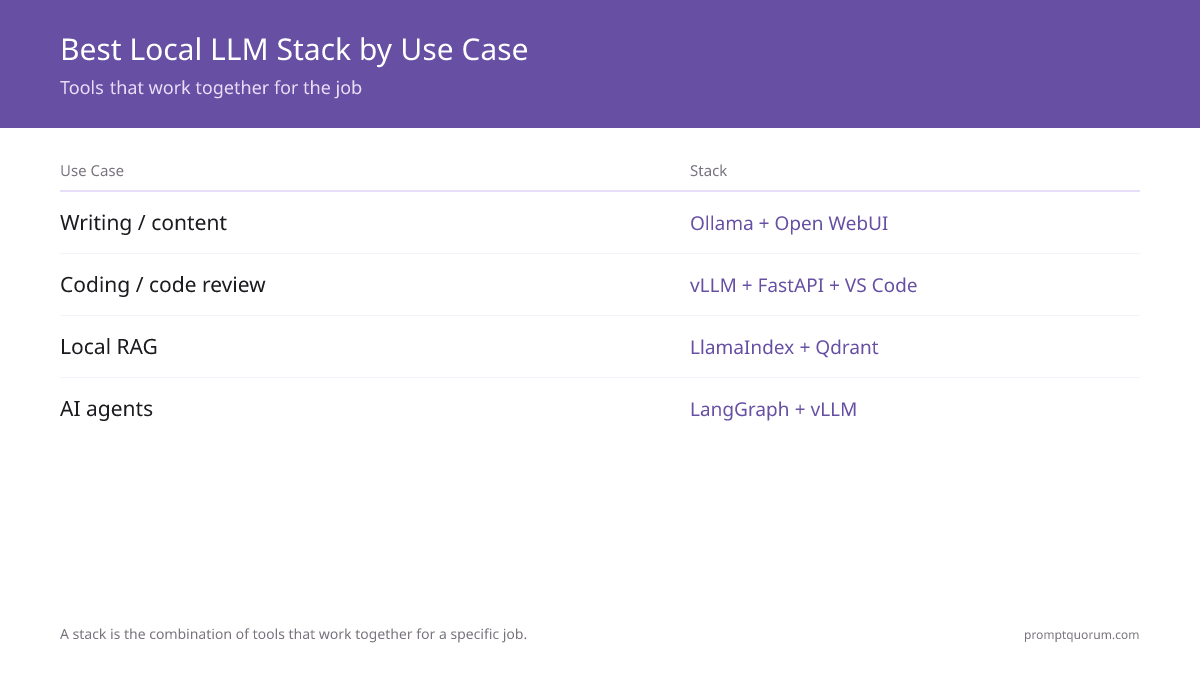This screenshot has height=675, width=1200.
Task: Click the 'LlamaIndex + Qdrant' stack entry
Action: [x=784, y=347]
